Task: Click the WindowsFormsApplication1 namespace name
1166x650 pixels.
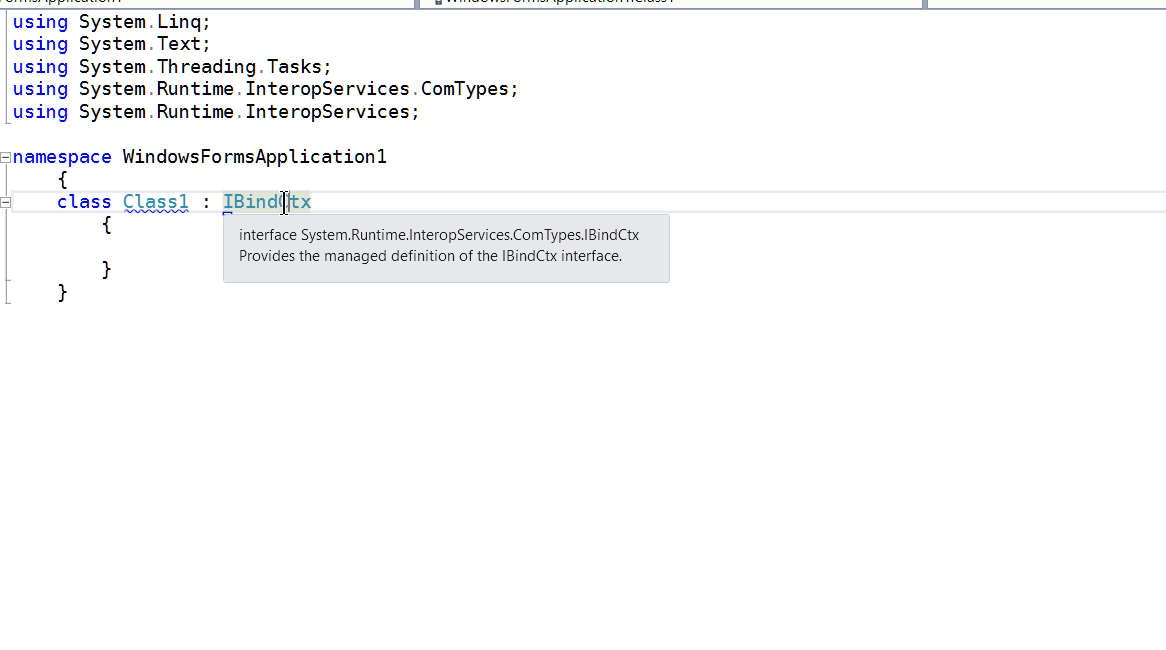Action: tap(253, 156)
